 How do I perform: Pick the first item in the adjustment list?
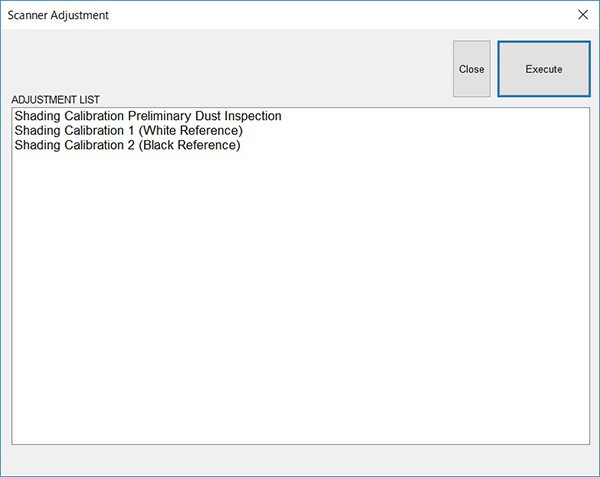point(148,116)
